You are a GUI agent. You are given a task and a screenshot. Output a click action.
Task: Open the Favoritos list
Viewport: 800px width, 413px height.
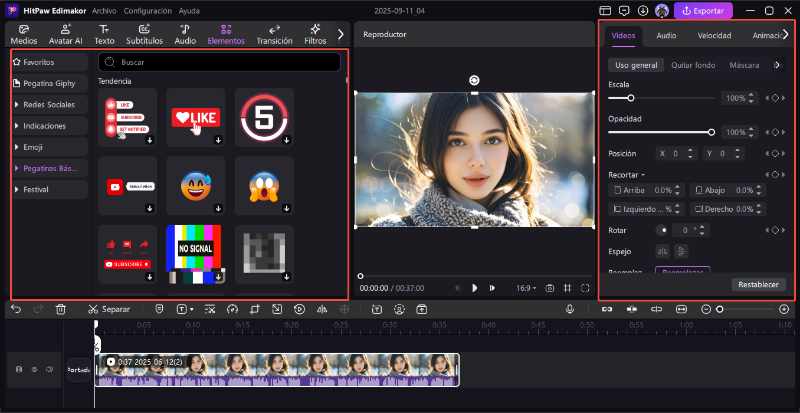pos(50,62)
